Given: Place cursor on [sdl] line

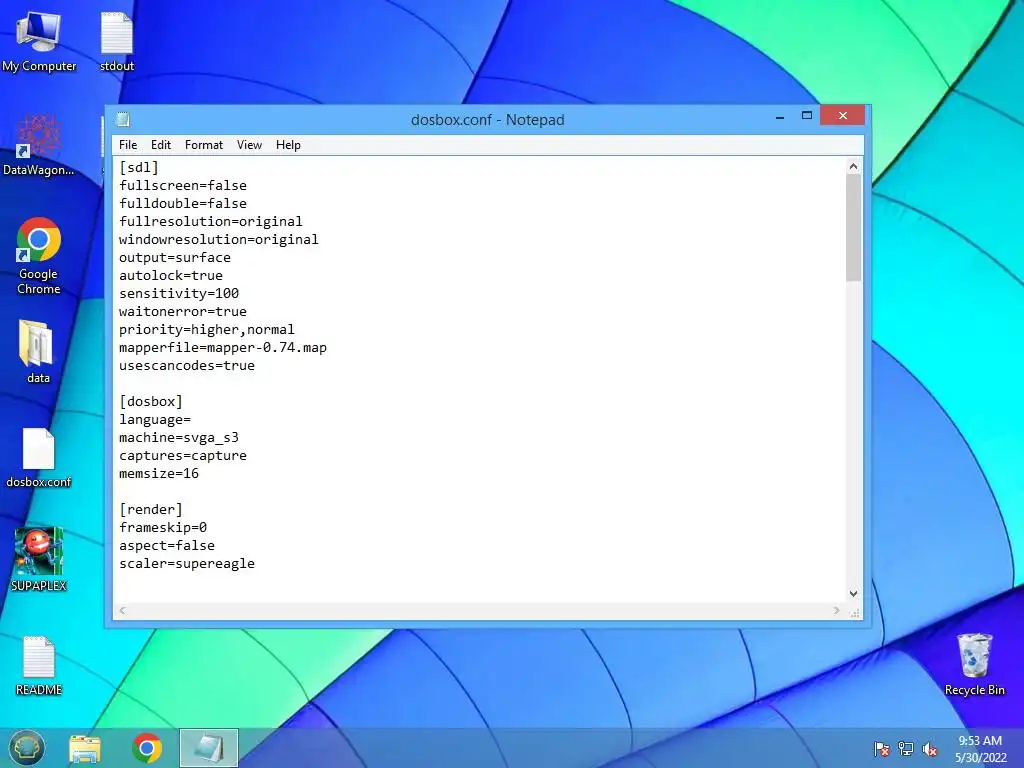Looking at the screenshot, I should point(138,168).
